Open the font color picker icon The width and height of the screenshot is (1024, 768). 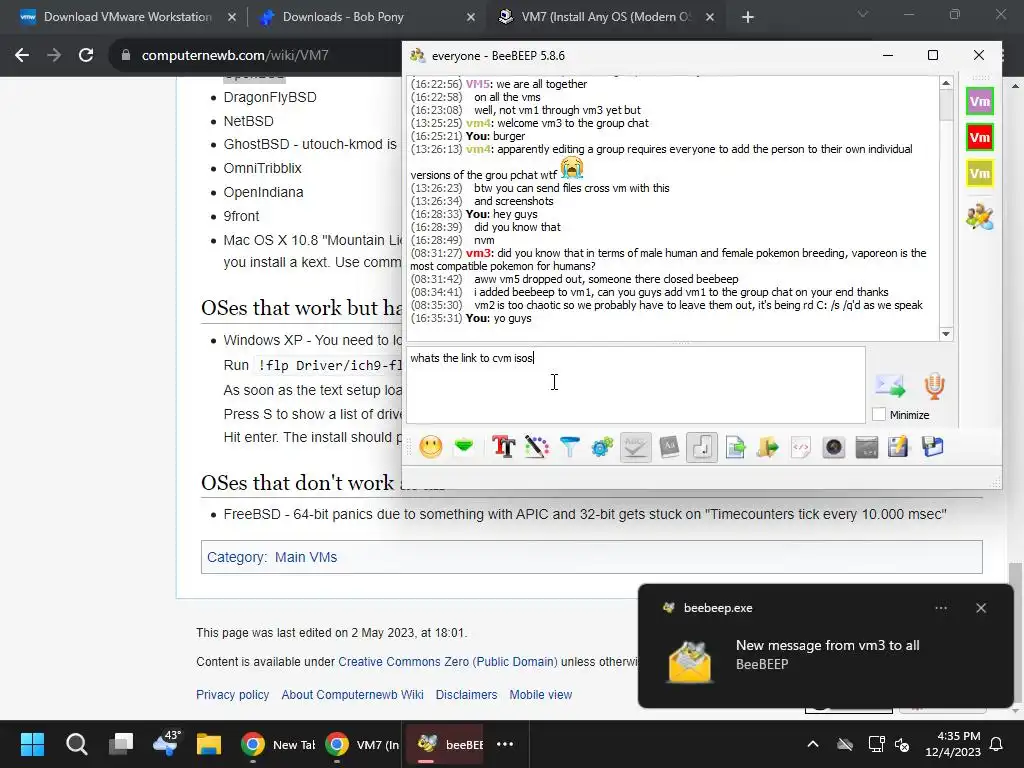[x=537, y=447]
